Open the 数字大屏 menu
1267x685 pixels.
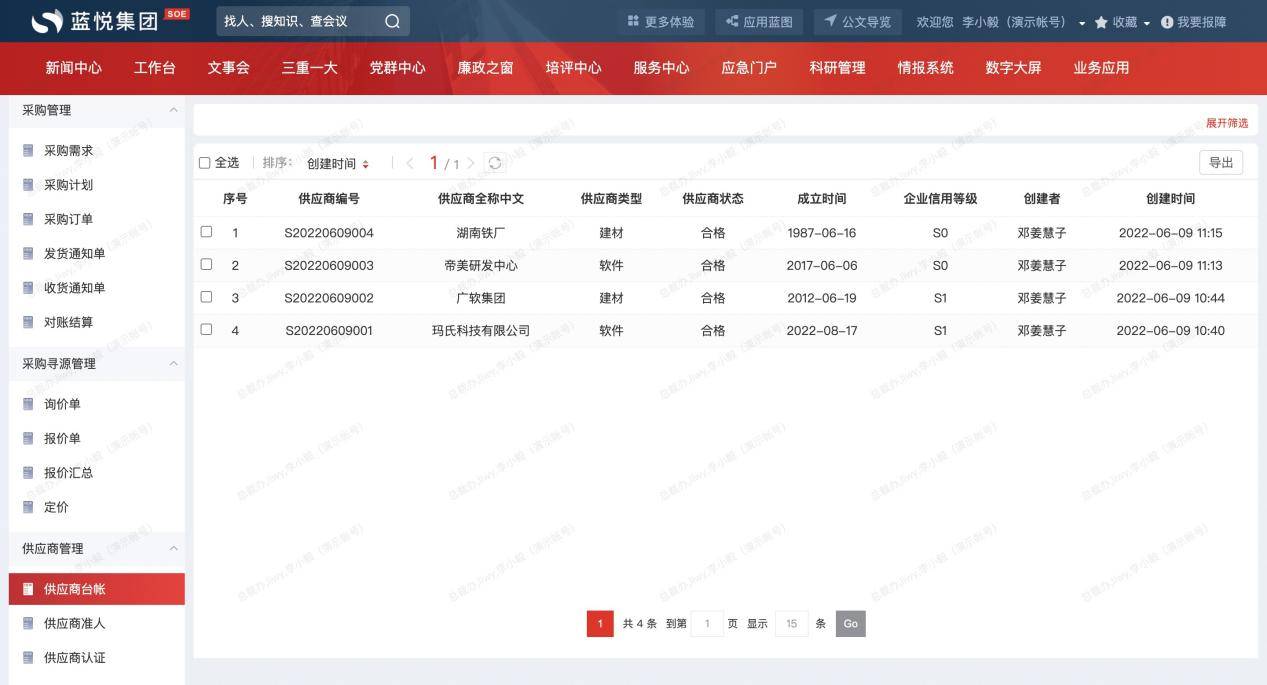click(x=1013, y=68)
